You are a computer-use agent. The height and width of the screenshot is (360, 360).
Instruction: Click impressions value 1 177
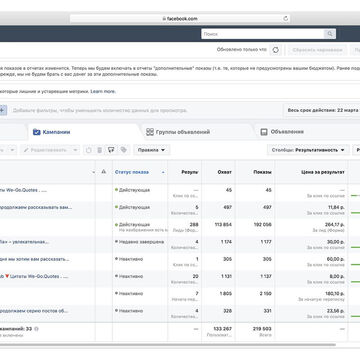click(x=266, y=242)
